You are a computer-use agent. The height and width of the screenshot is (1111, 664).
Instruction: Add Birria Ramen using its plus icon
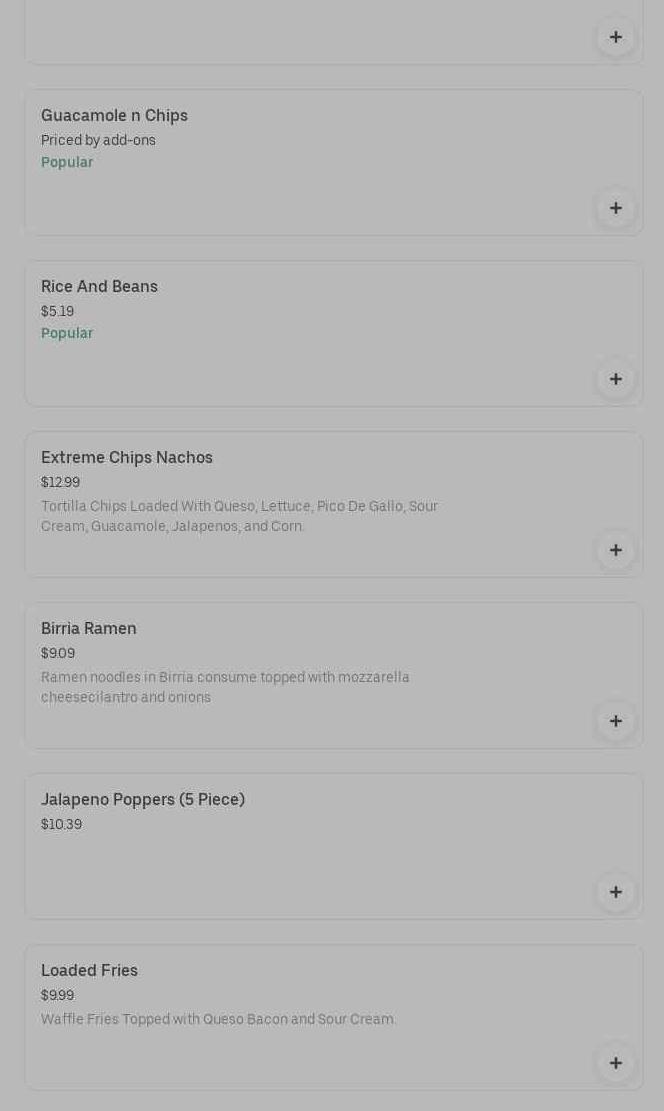615,721
